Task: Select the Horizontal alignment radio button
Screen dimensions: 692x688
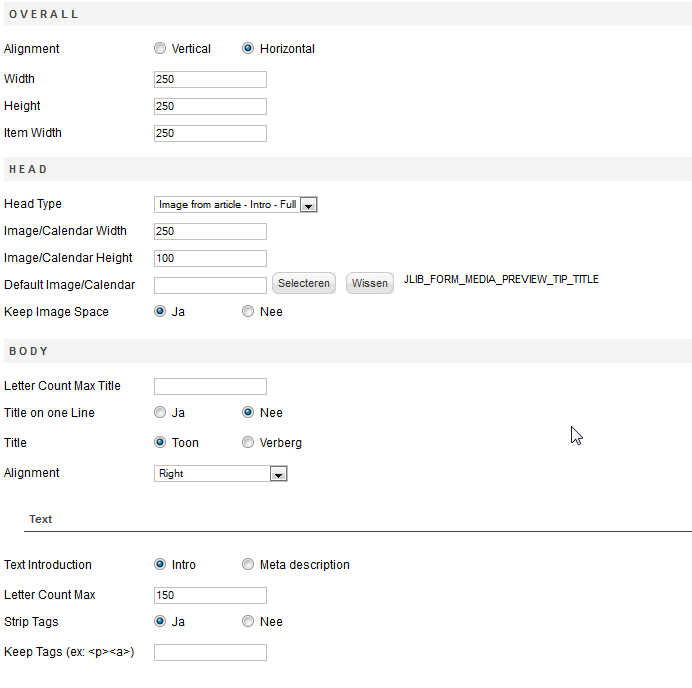Action: click(248, 49)
